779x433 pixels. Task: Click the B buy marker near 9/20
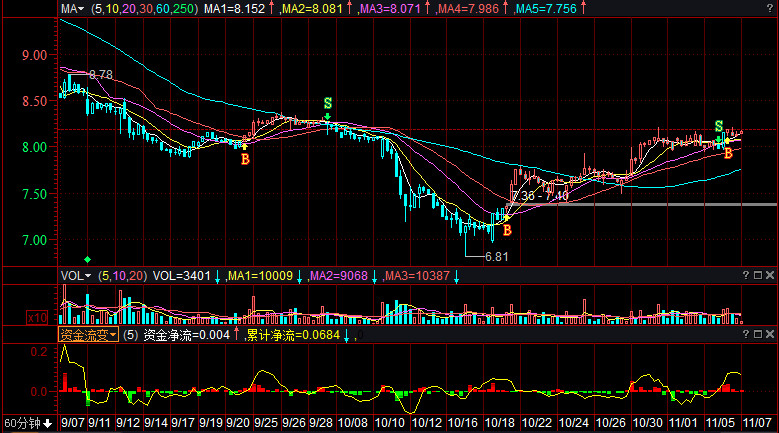tap(245, 158)
